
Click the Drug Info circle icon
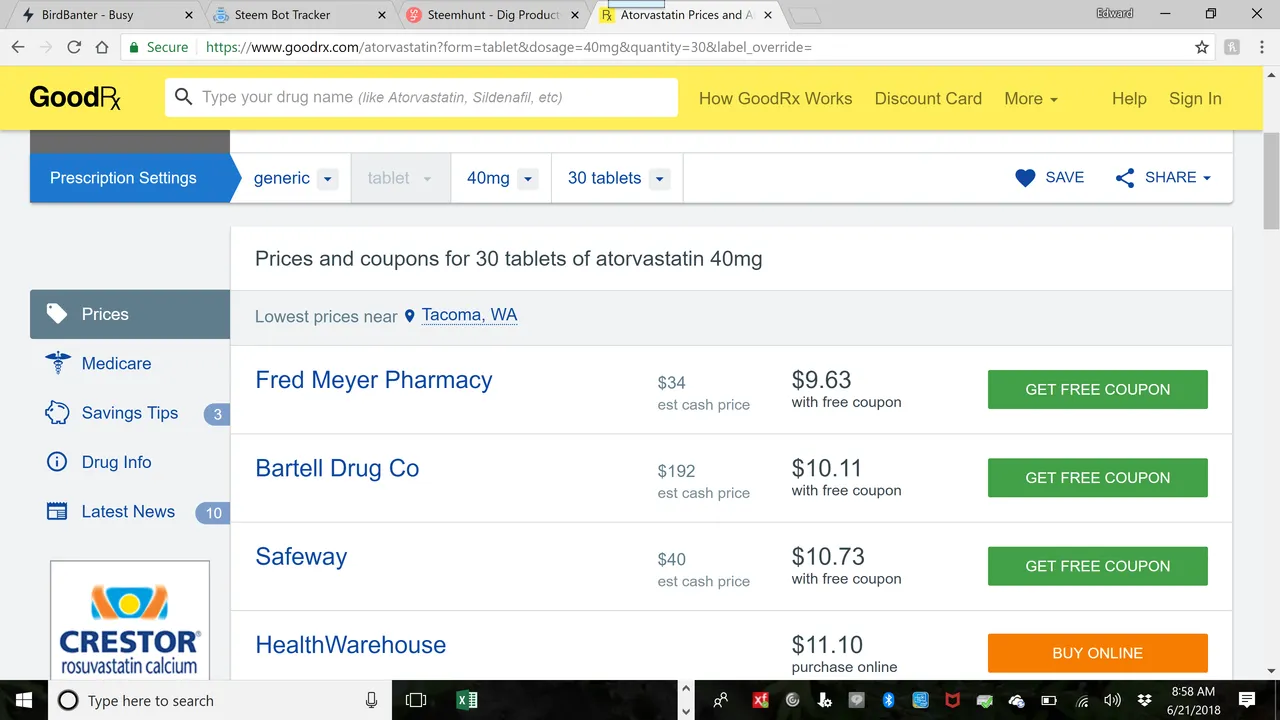tap(57, 462)
